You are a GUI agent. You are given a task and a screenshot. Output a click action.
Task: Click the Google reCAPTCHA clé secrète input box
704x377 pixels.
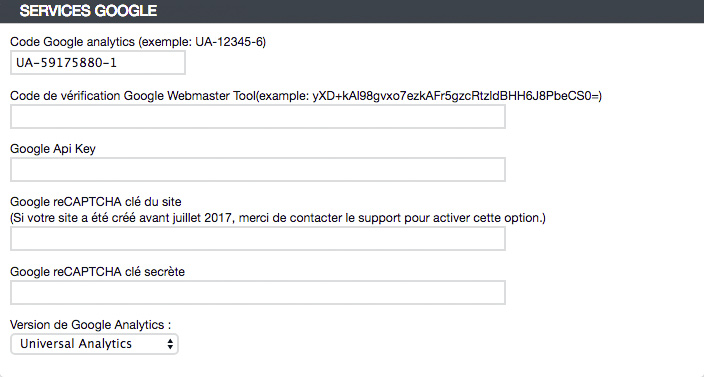click(x=258, y=292)
